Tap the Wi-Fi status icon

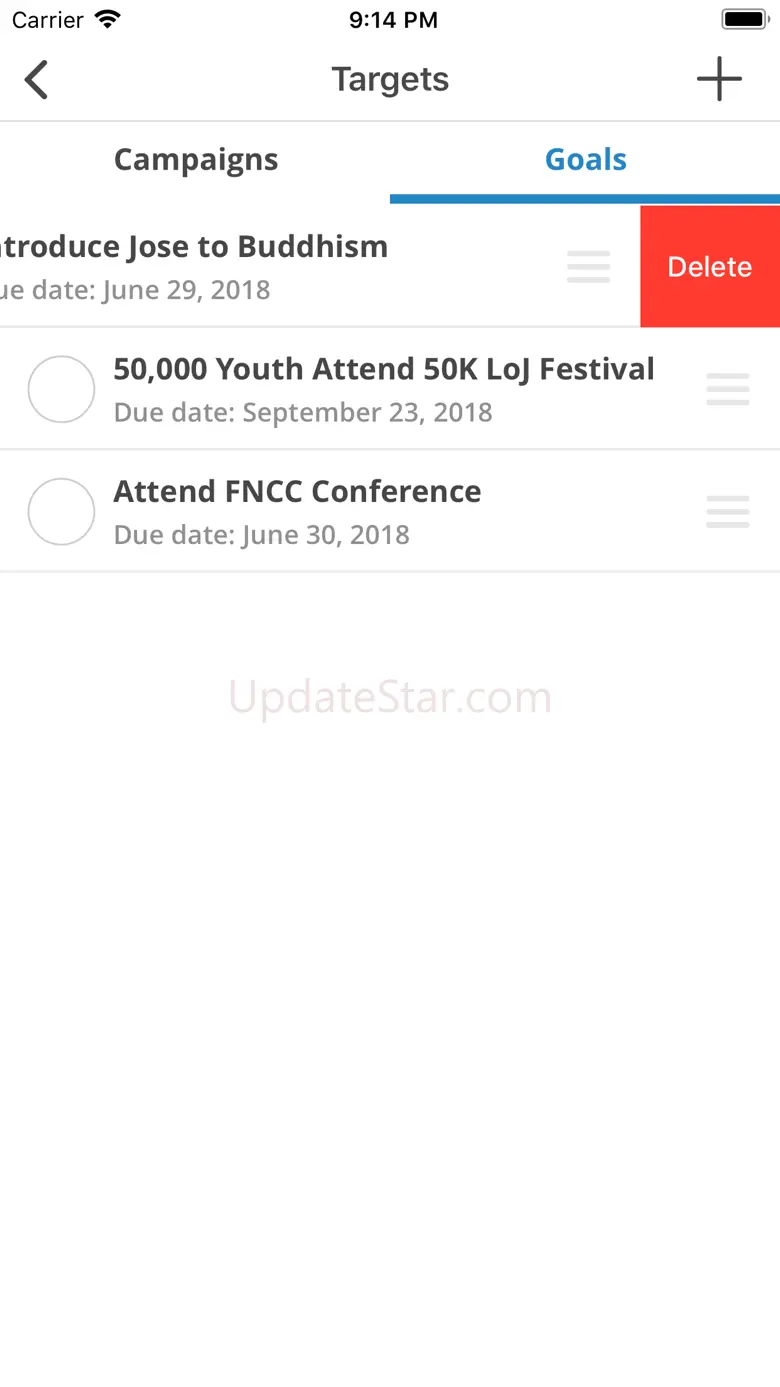(x=107, y=20)
